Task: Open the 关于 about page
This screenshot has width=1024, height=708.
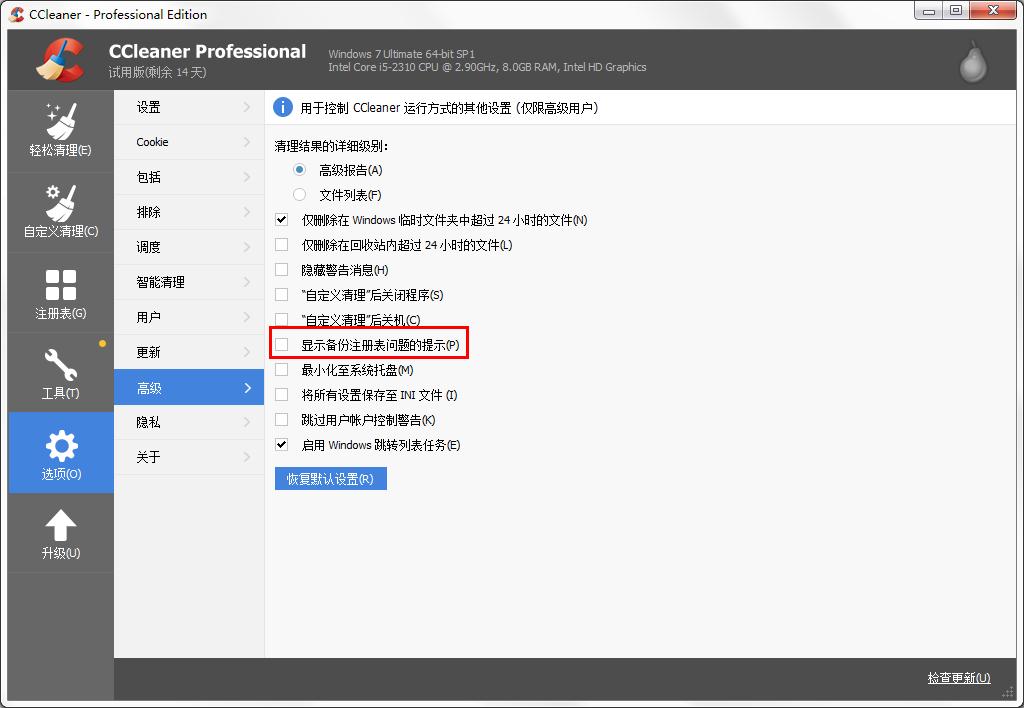Action: pos(188,457)
